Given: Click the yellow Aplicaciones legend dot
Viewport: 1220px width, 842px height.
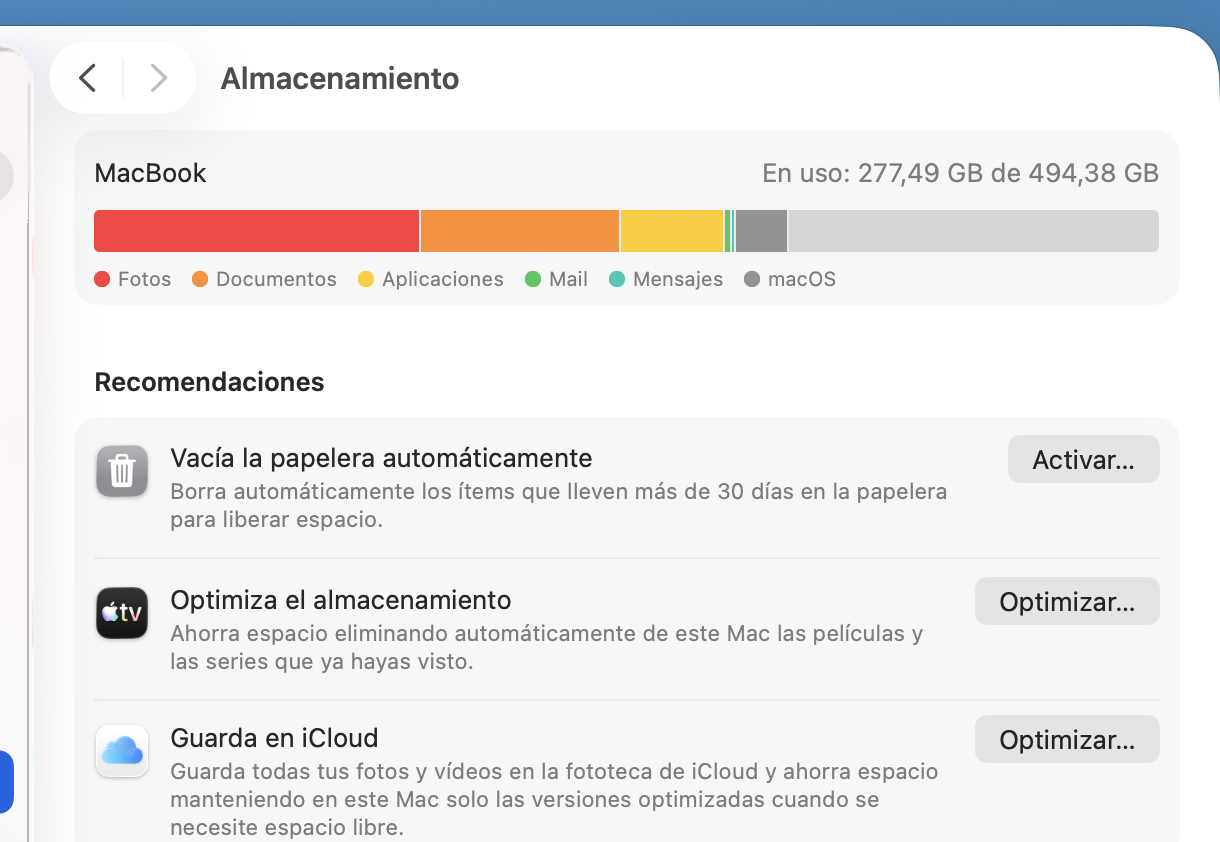Looking at the screenshot, I should 366,280.
